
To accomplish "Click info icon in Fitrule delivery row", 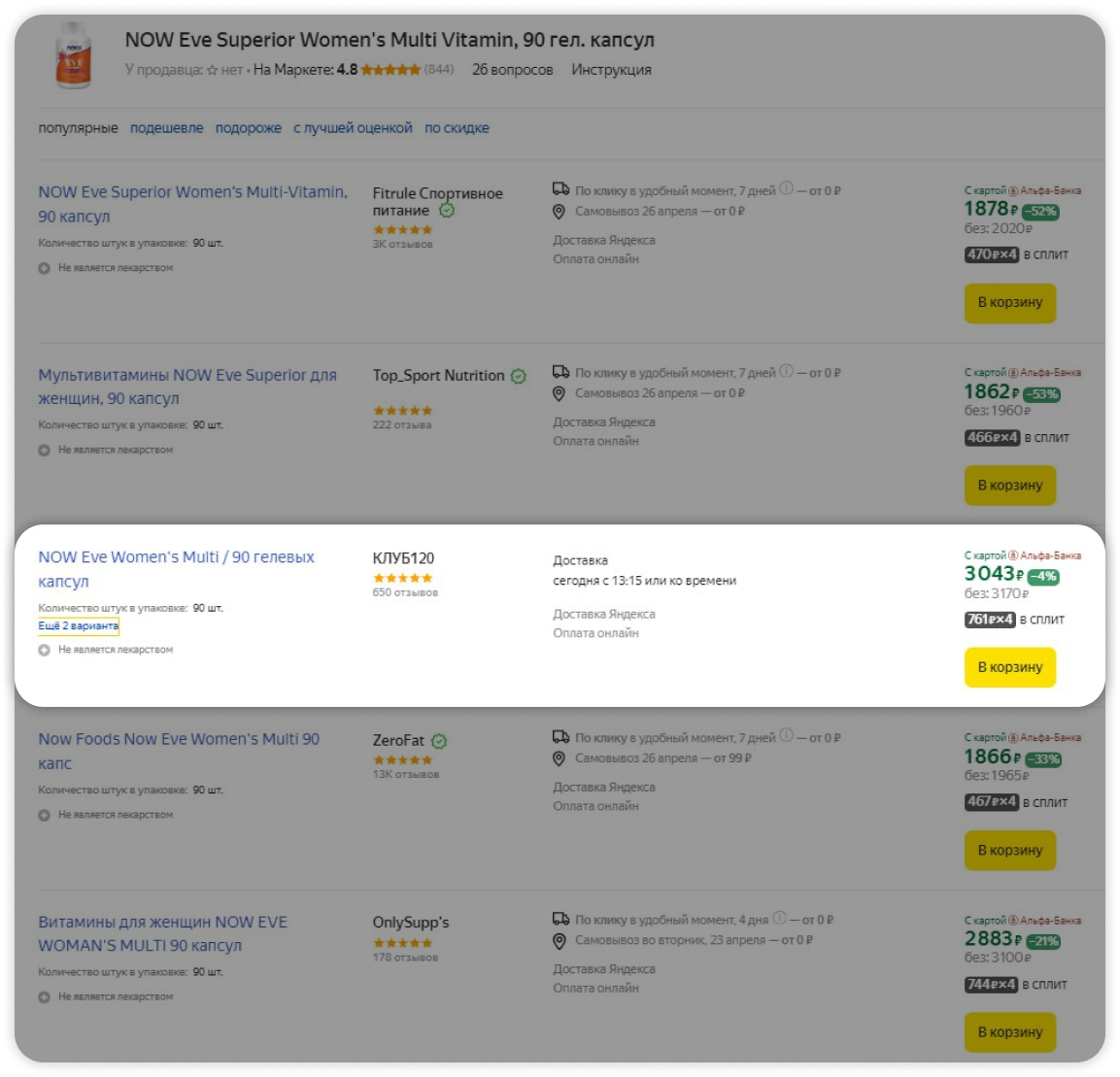I will 786,188.
